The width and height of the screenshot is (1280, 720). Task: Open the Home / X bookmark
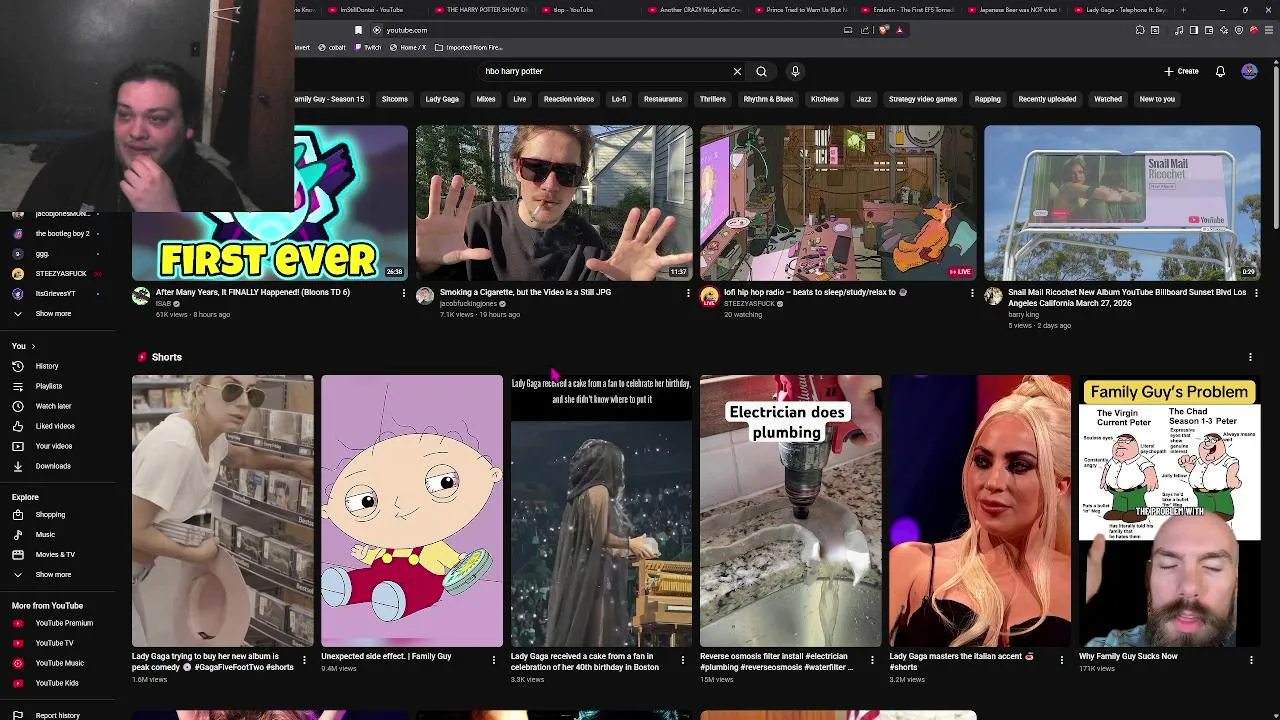[x=409, y=47]
